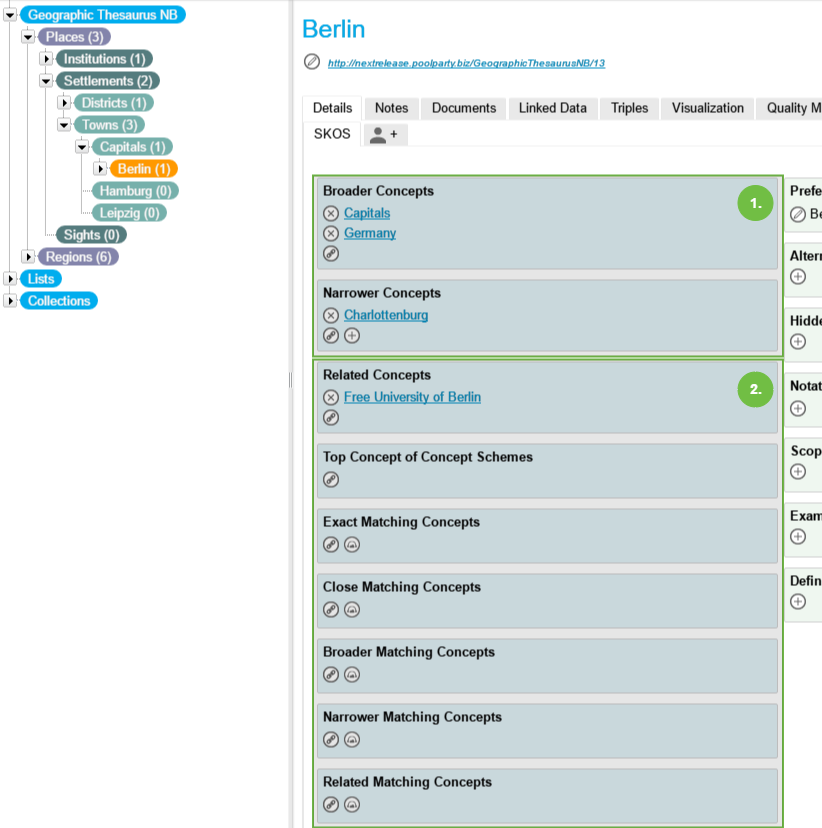This screenshot has height=828, width=822.
Task: Click link icon under Related Concepts
Action: [331, 417]
